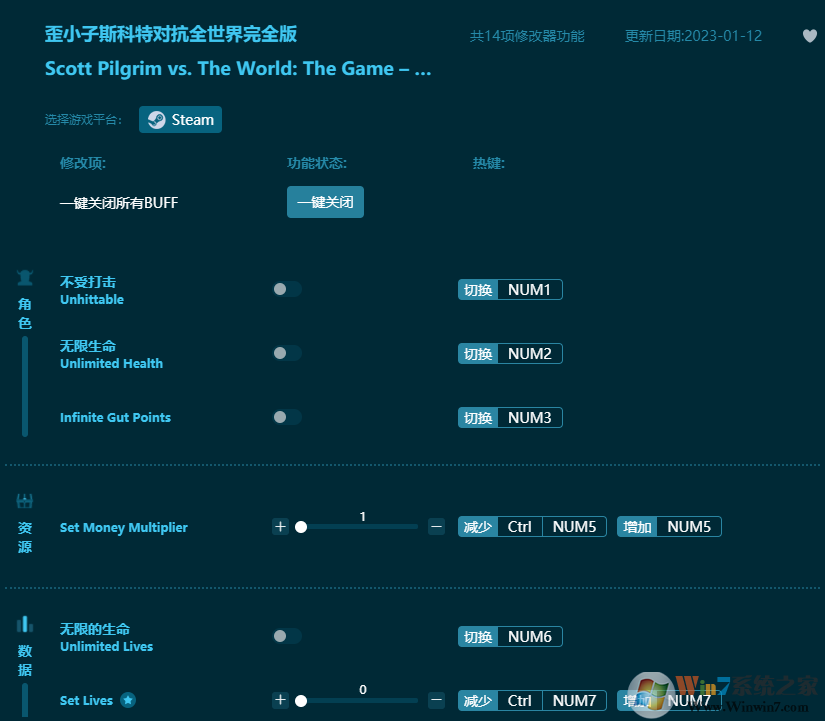
Task: Click plus icon for Set Lives
Action: [x=280, y=700]
